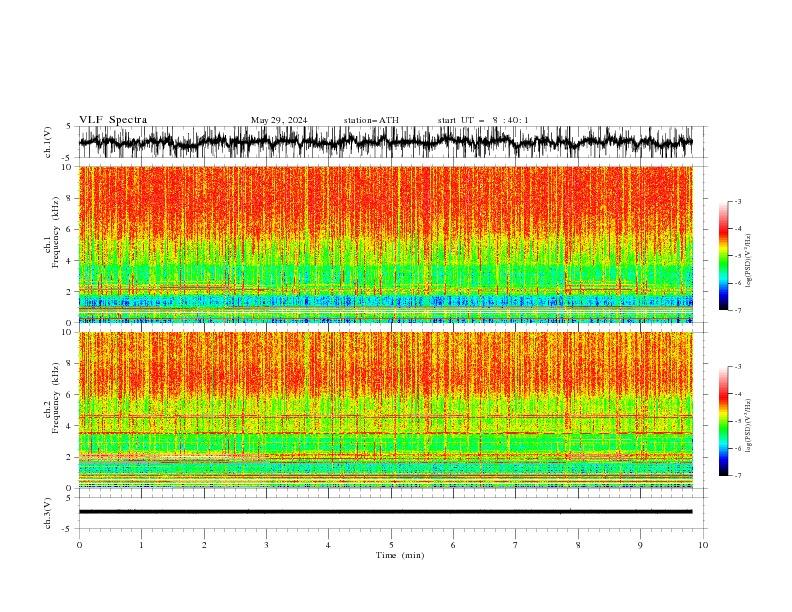Click the log(PSD) label beside ch.1 color bar
This screenshot has height=612, width=792.
[748, 261]
